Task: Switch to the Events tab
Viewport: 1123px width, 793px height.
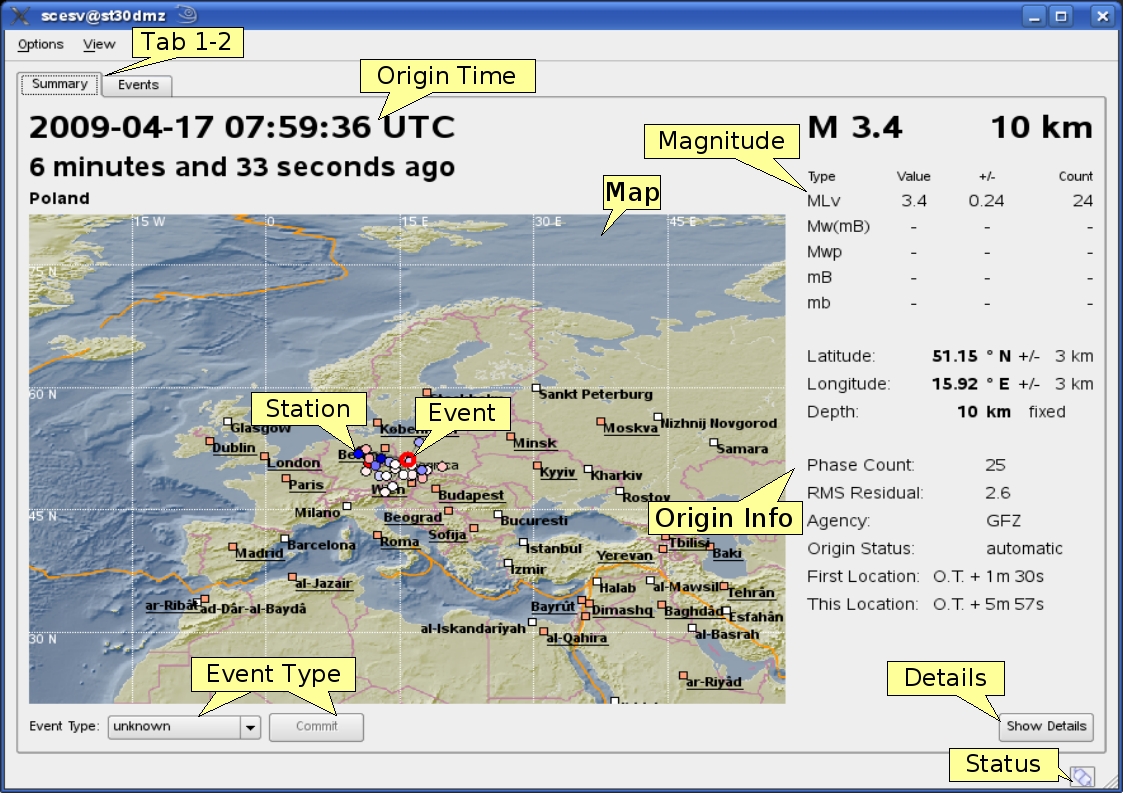Action: pos(138,85)
